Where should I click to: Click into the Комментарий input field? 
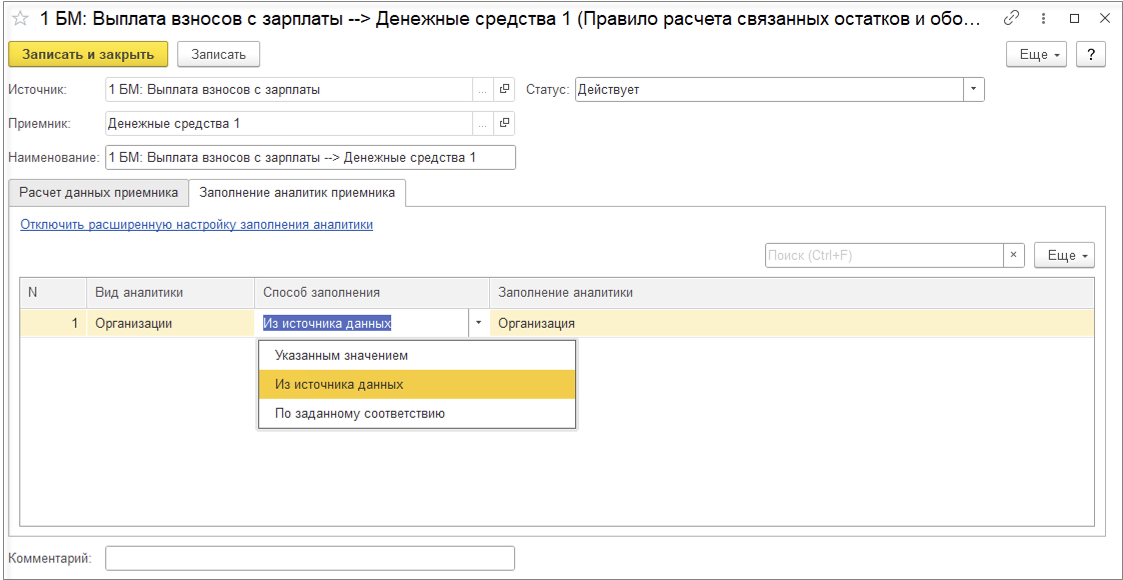(309, 558)
